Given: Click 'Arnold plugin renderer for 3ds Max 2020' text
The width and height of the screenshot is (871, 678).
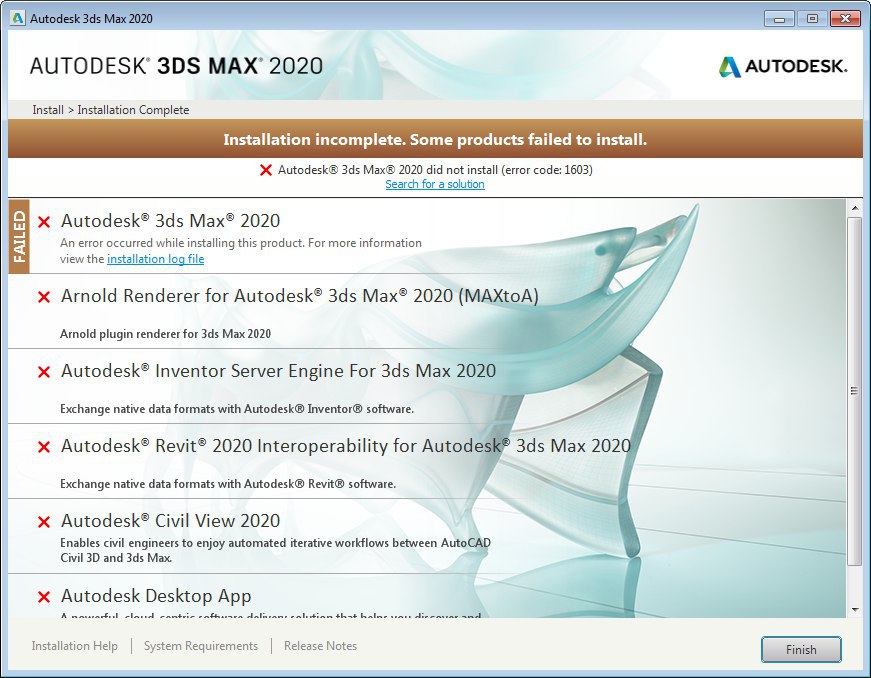Looking at the screenshot, I should (x=166, y=334).
